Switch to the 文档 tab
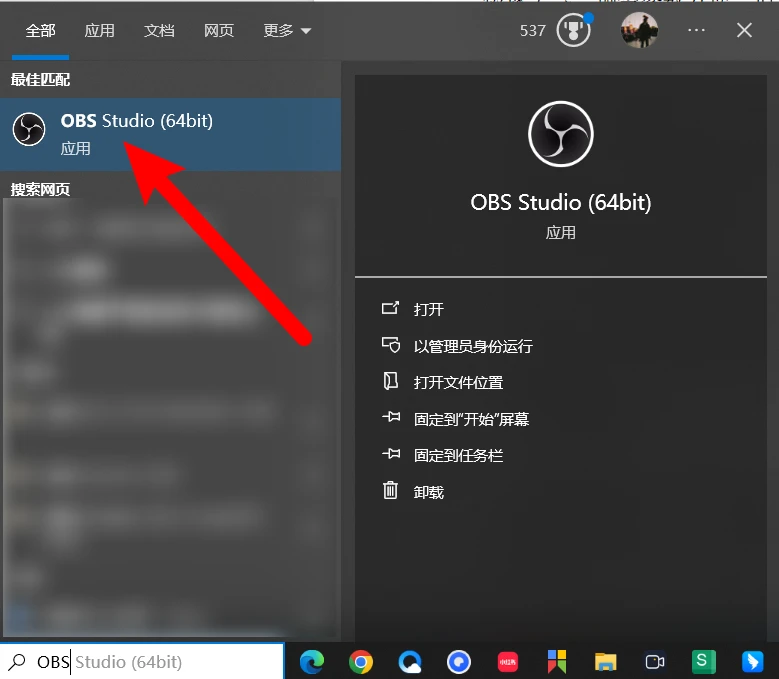779x679 pixels. [x=159, y=31]
